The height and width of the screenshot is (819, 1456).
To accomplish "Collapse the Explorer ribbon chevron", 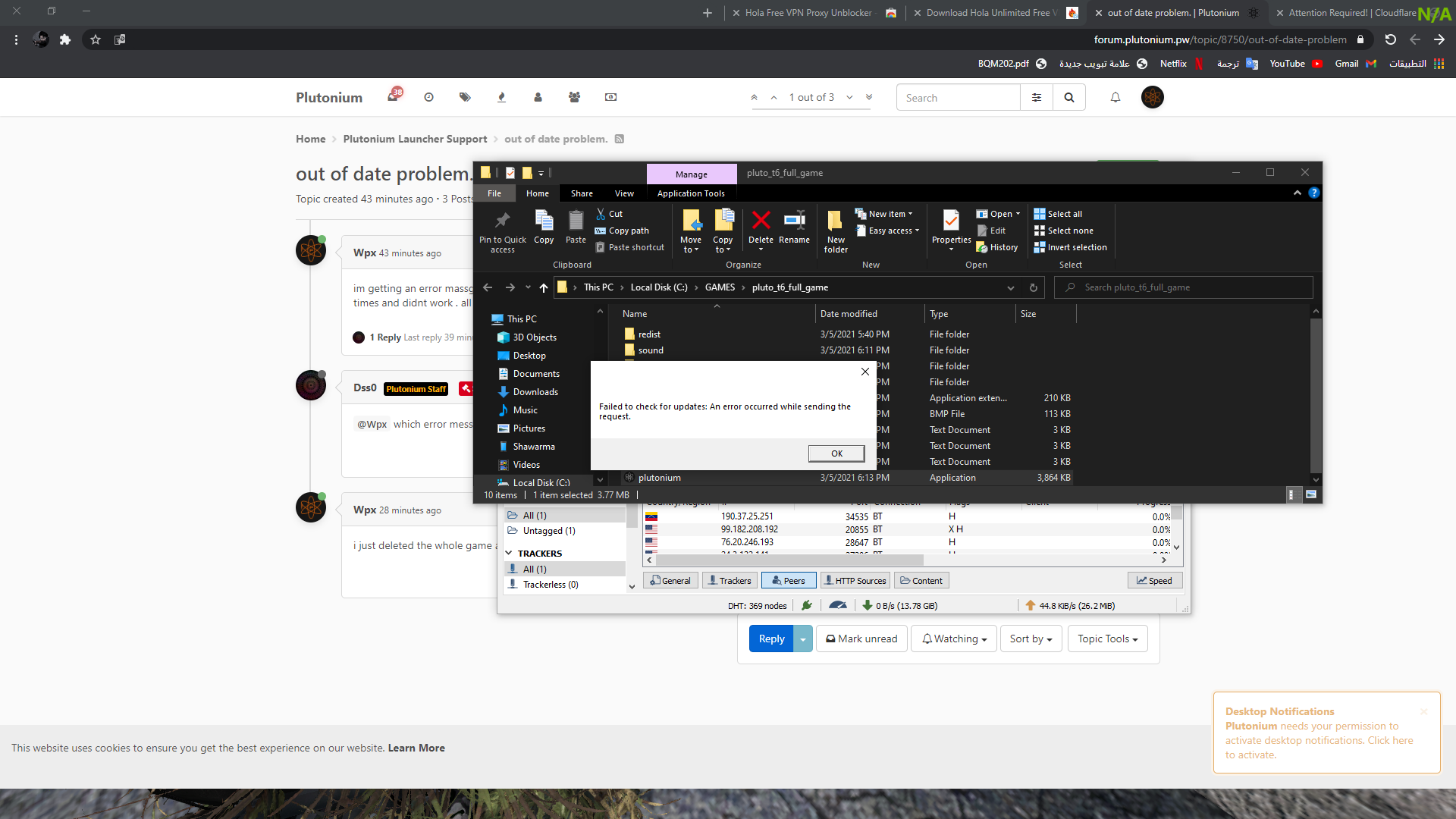I will [x=1298, y=193].
